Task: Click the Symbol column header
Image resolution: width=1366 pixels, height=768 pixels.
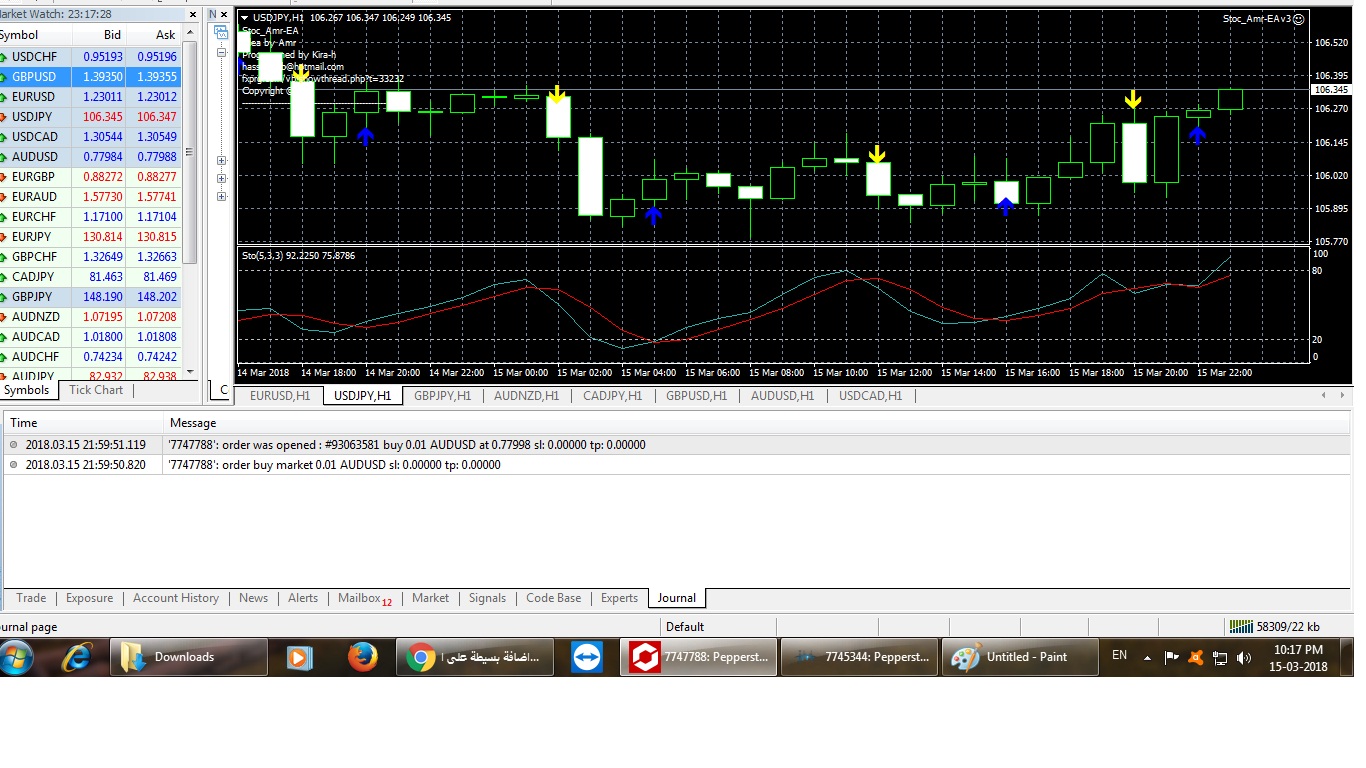Action: pyautogui.click(x=20, y=35)
